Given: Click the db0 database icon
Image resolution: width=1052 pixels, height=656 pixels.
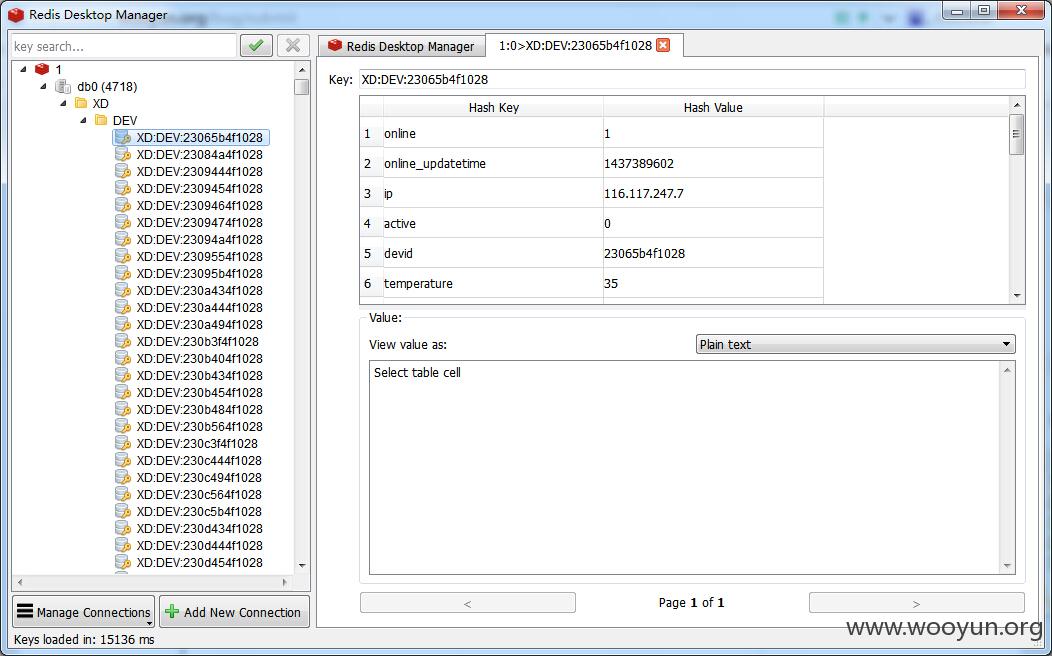Looking at the screenshot, I should tap(63, 86).
